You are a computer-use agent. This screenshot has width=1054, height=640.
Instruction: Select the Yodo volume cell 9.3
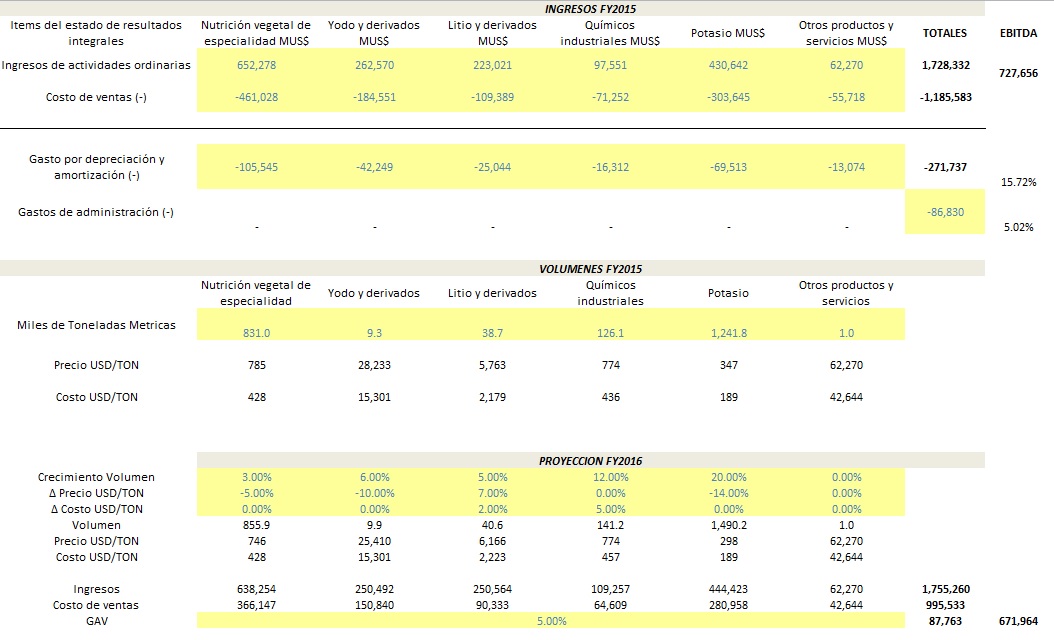pos(374,333)
